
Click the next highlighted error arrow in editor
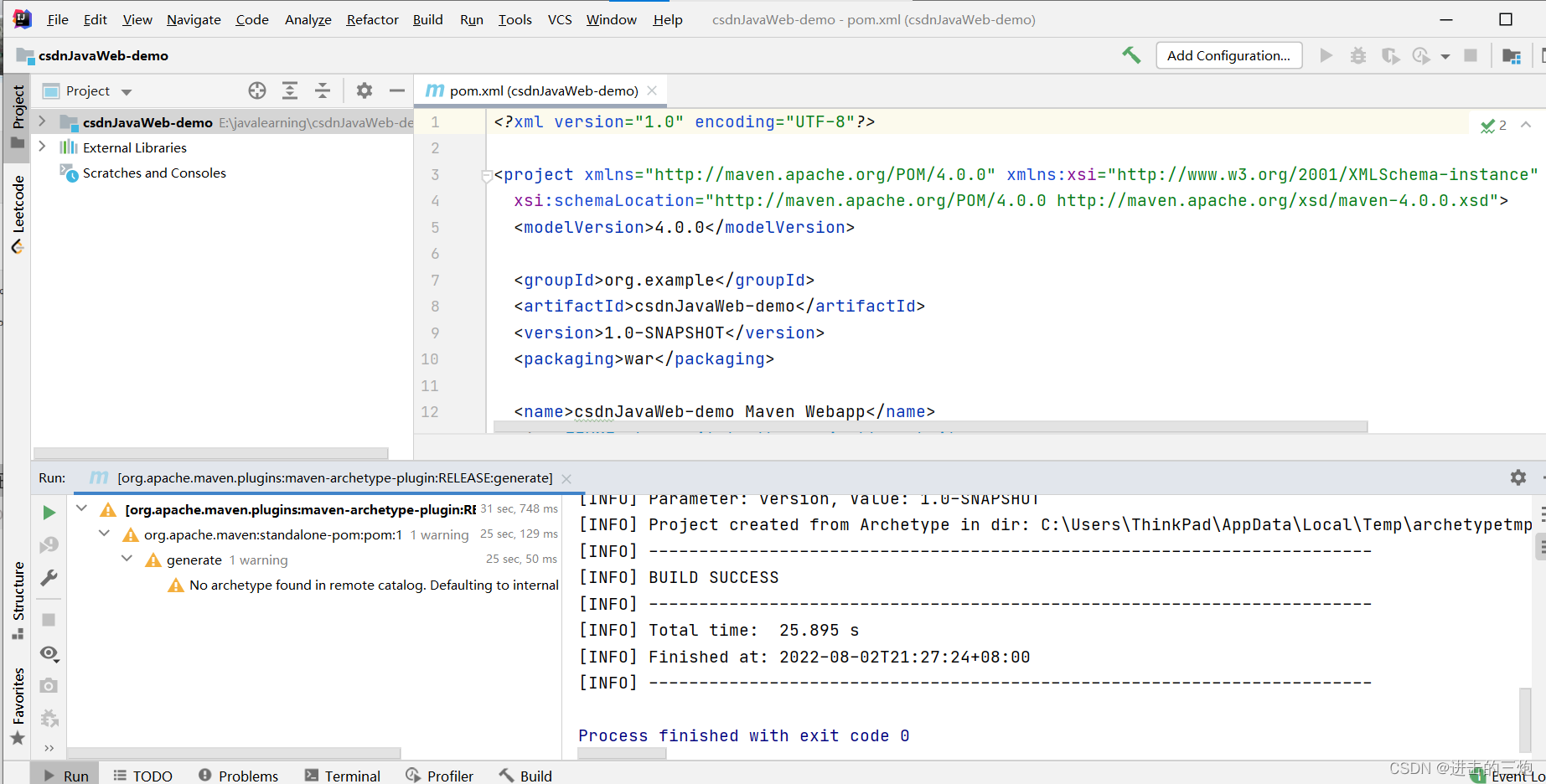coord(1526,125)
